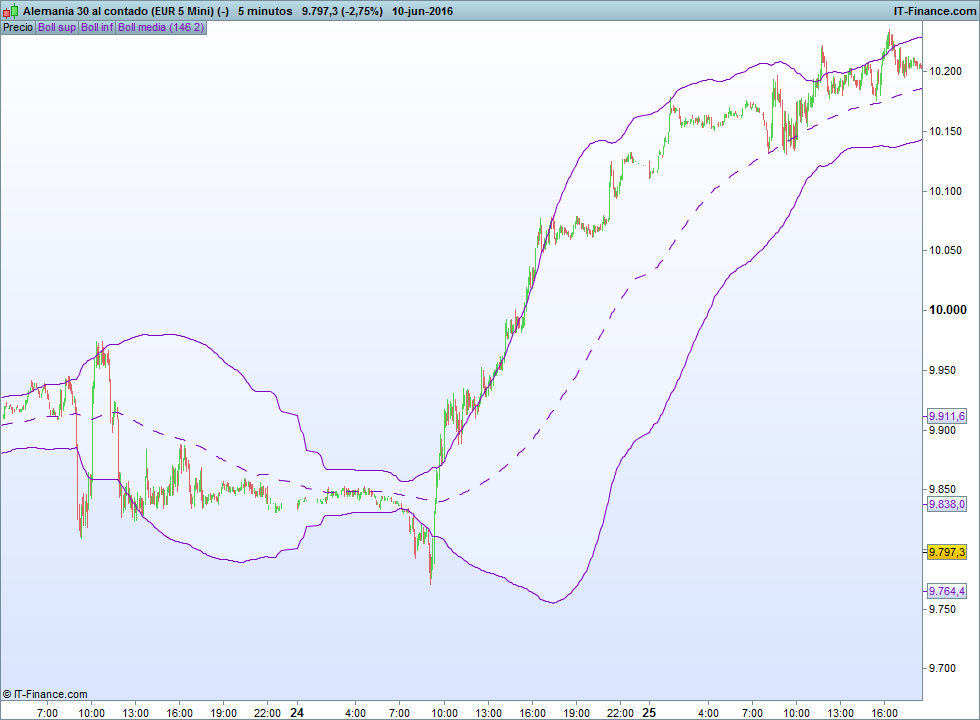This screenshot has height=720, width=980.
Task: Click the candlestick chart icon in title
Action: pos(10,11)
